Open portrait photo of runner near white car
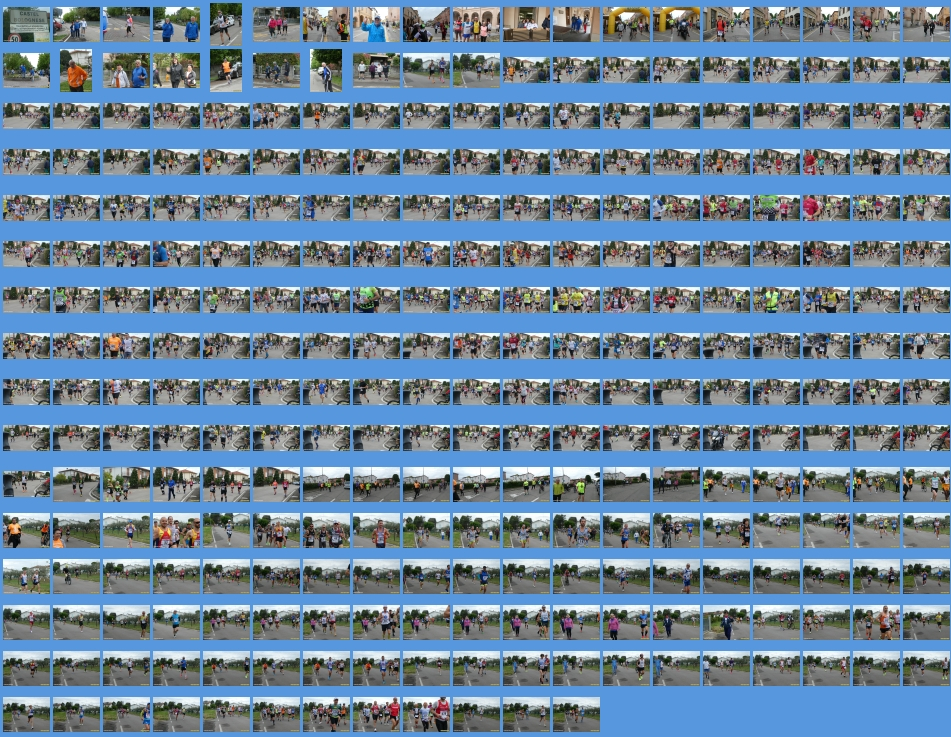The image size is (951, 737). coord(226,20)
